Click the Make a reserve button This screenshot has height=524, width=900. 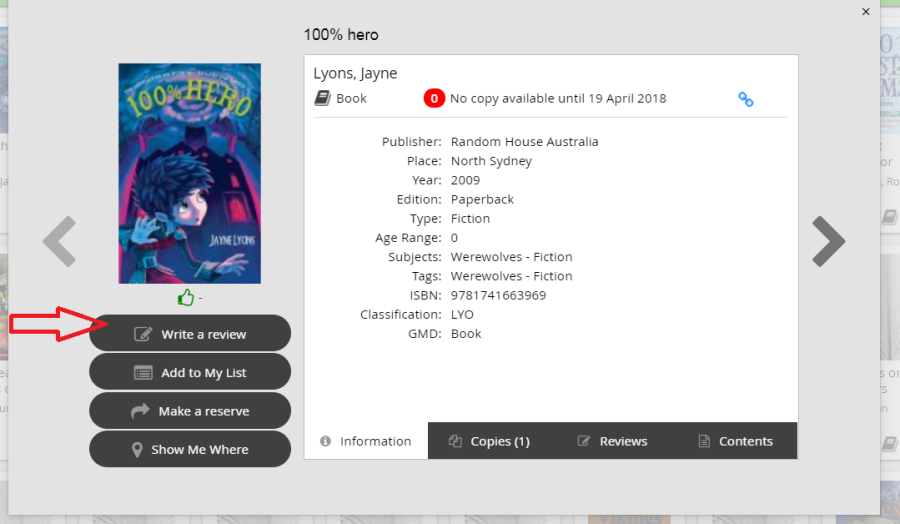190,411
